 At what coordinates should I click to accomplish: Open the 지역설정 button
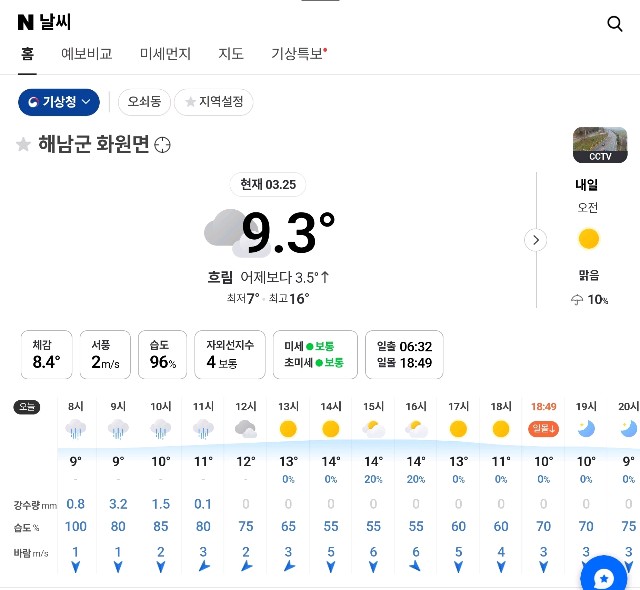[214, 102]
